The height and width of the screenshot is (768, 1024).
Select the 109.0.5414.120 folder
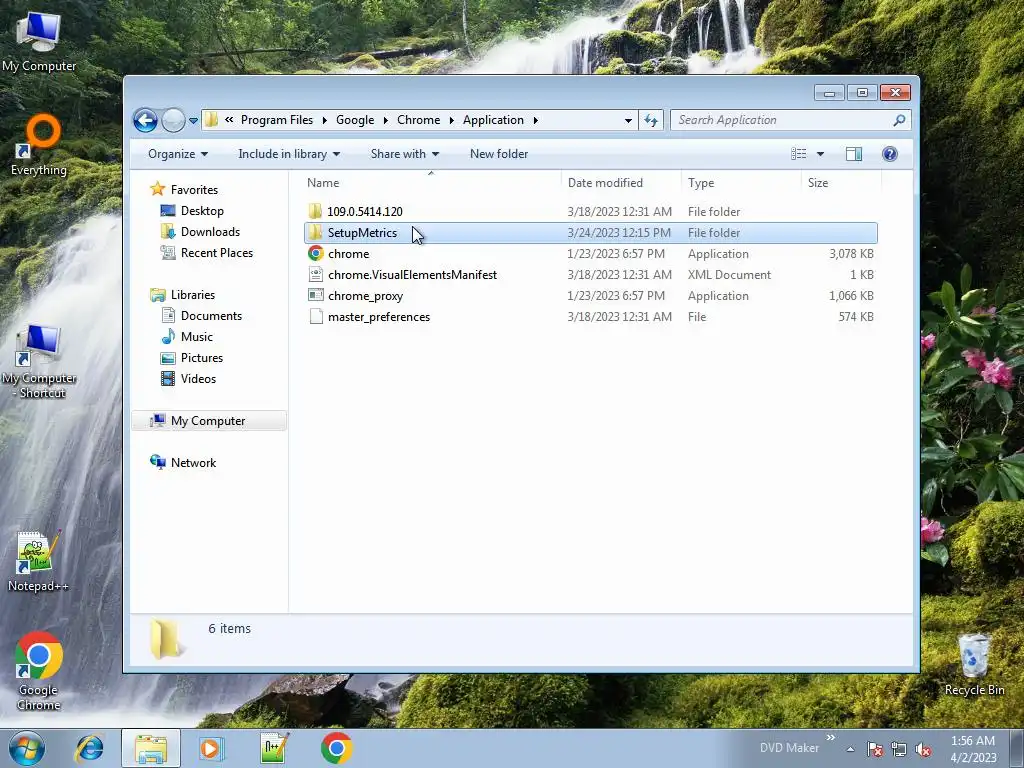(x=590, y=212)
